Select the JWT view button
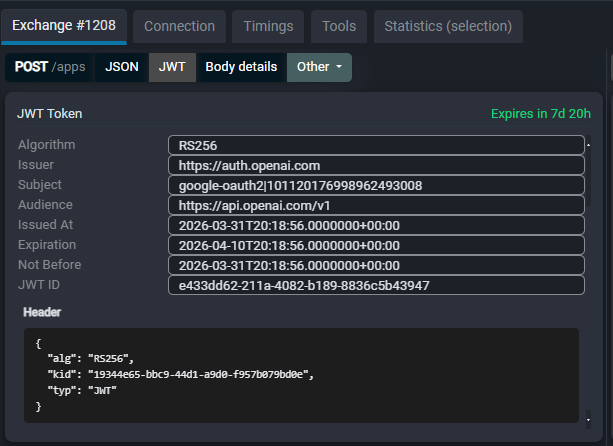This screenshot has width=613, height=446. 172,67
